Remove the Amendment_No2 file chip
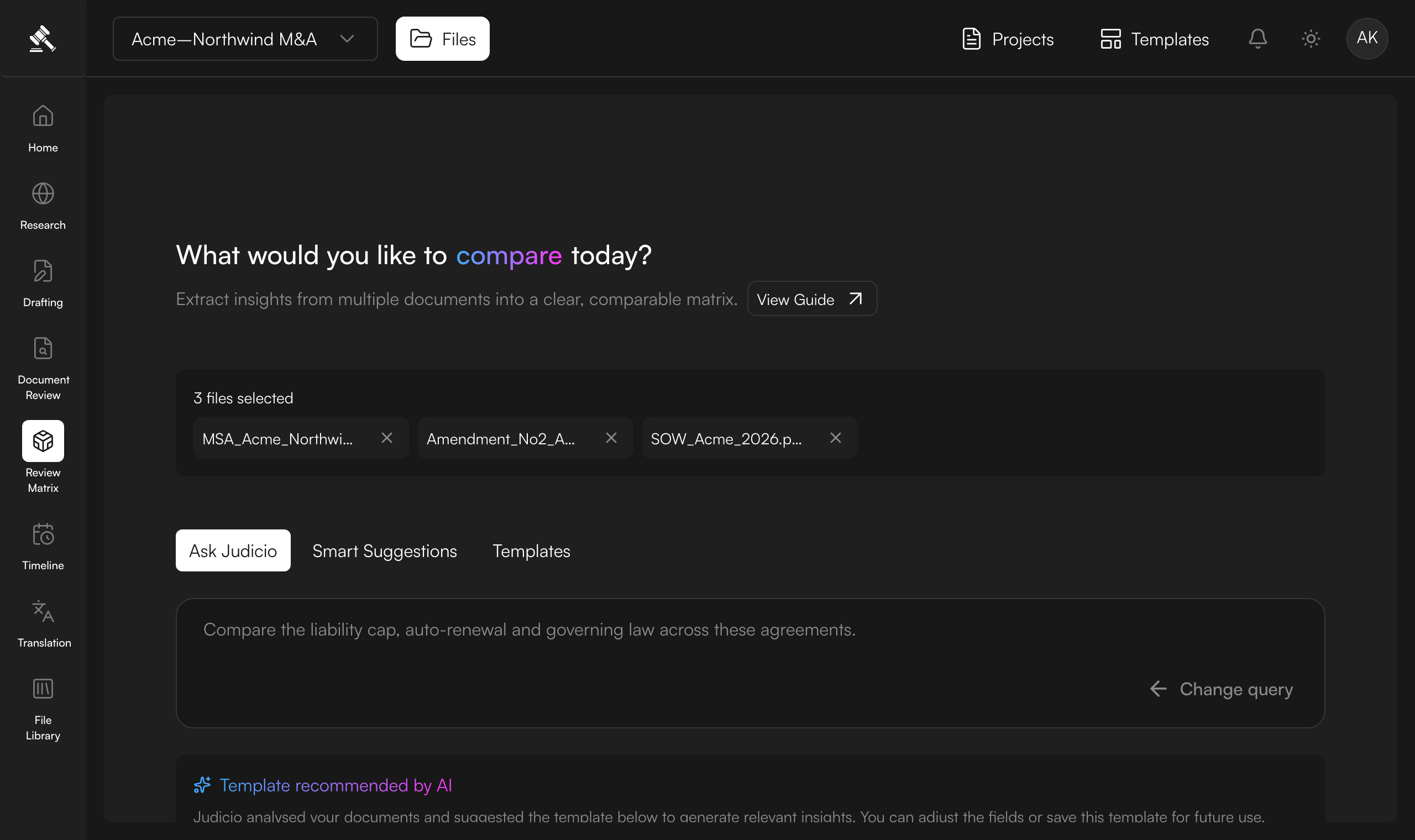1415x840 pixels. [x=611, y=438]
